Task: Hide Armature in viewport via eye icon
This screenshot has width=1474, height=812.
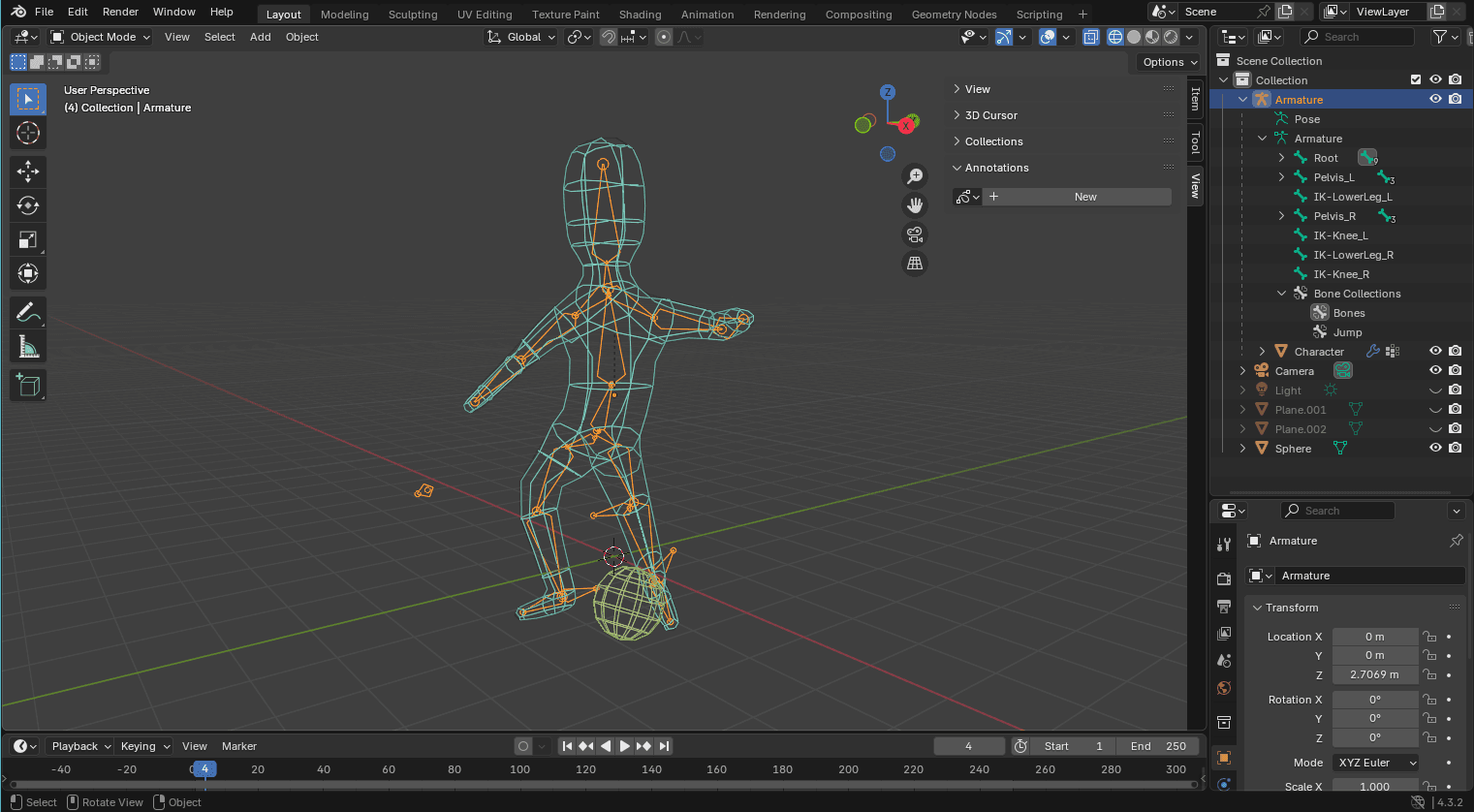Action: [1435, 99]
